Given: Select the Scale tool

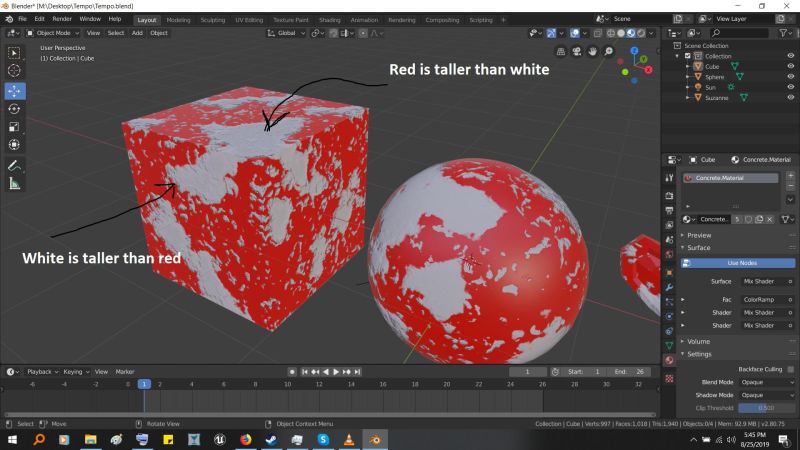Looking at the screenshot, I should click(x=14, y=127).
